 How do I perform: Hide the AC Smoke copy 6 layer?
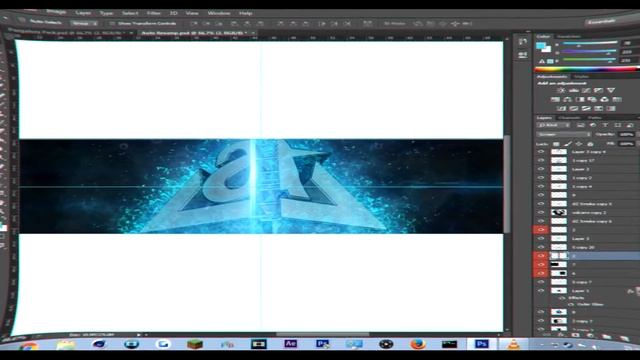[541, 221]
